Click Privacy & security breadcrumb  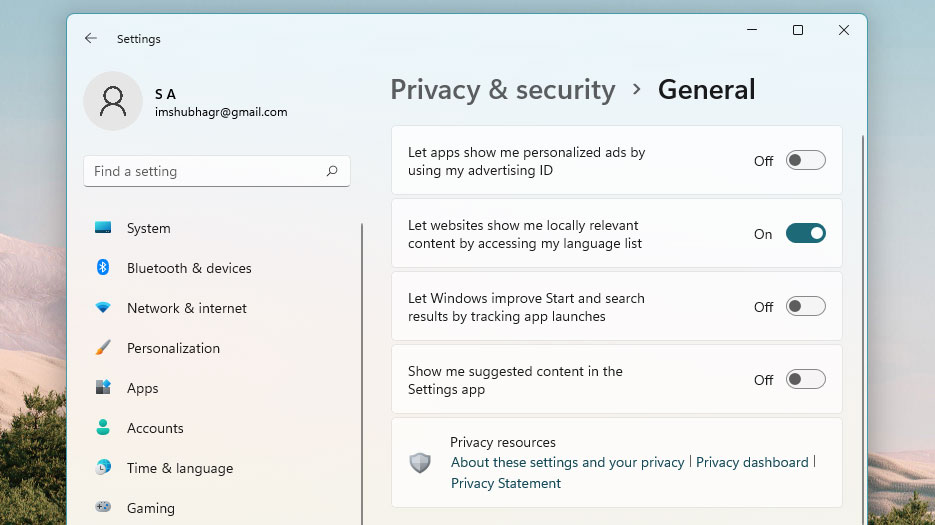(503, 90)
